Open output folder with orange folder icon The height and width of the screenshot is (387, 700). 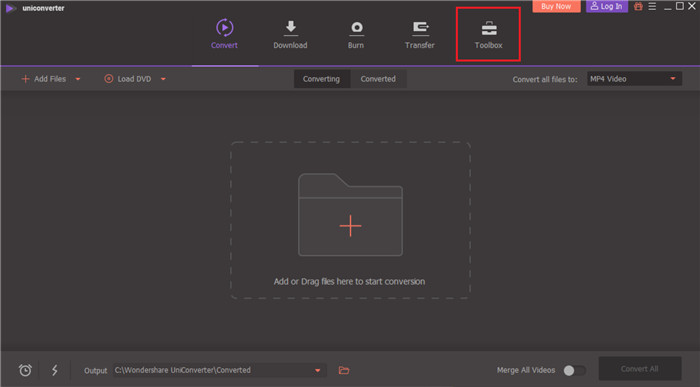[x=344, y=370]
